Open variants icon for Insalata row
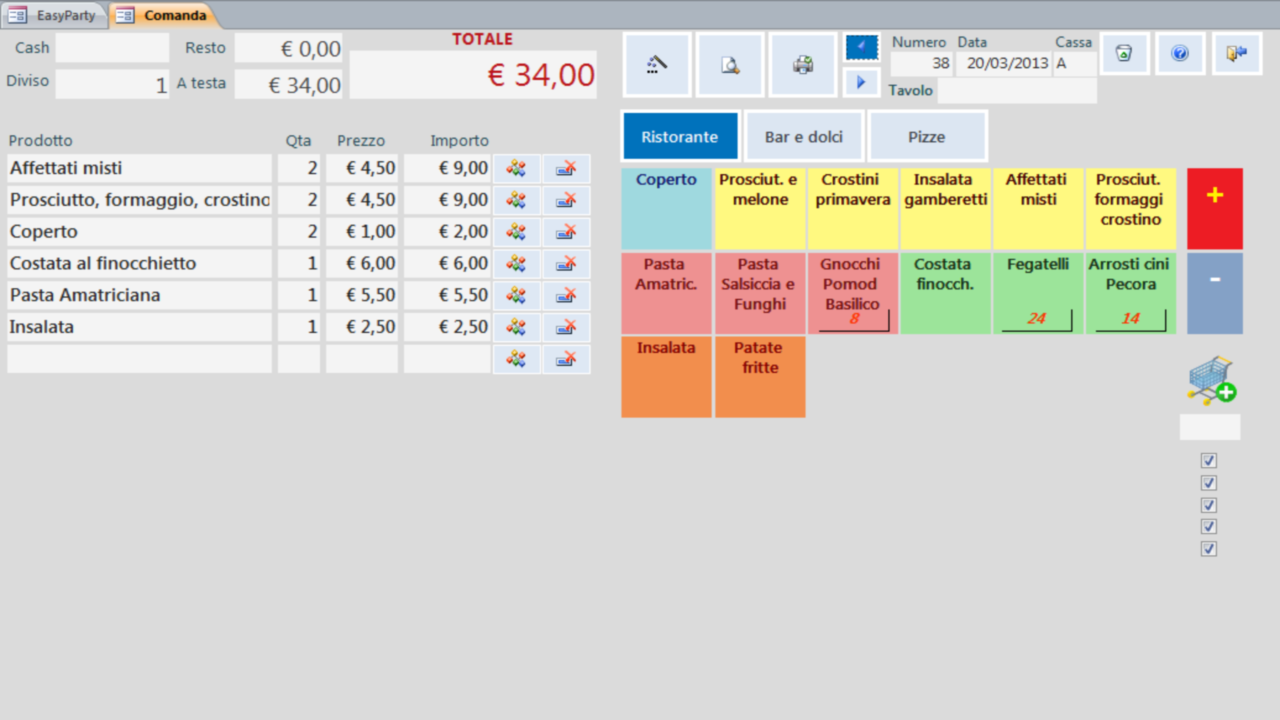 516,328
